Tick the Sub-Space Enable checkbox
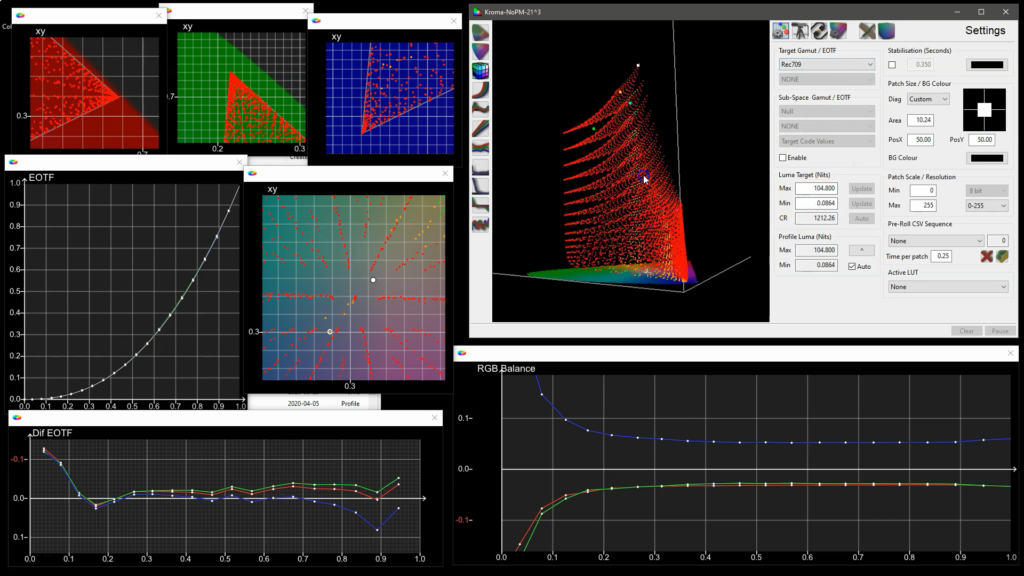 coord(782,157)
